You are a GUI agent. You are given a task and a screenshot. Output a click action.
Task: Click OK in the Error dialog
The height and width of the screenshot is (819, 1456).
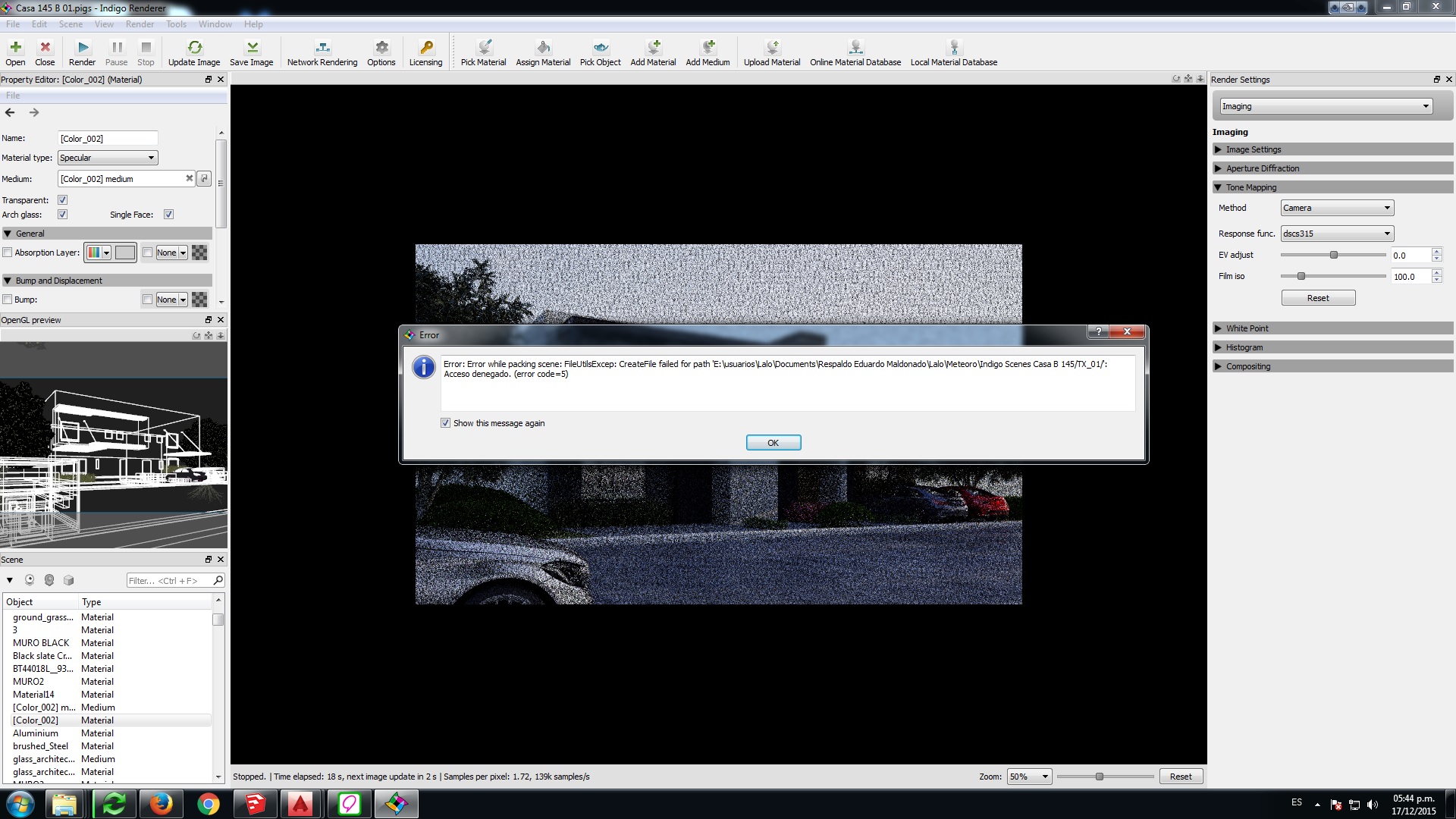(x=773, y=443)
